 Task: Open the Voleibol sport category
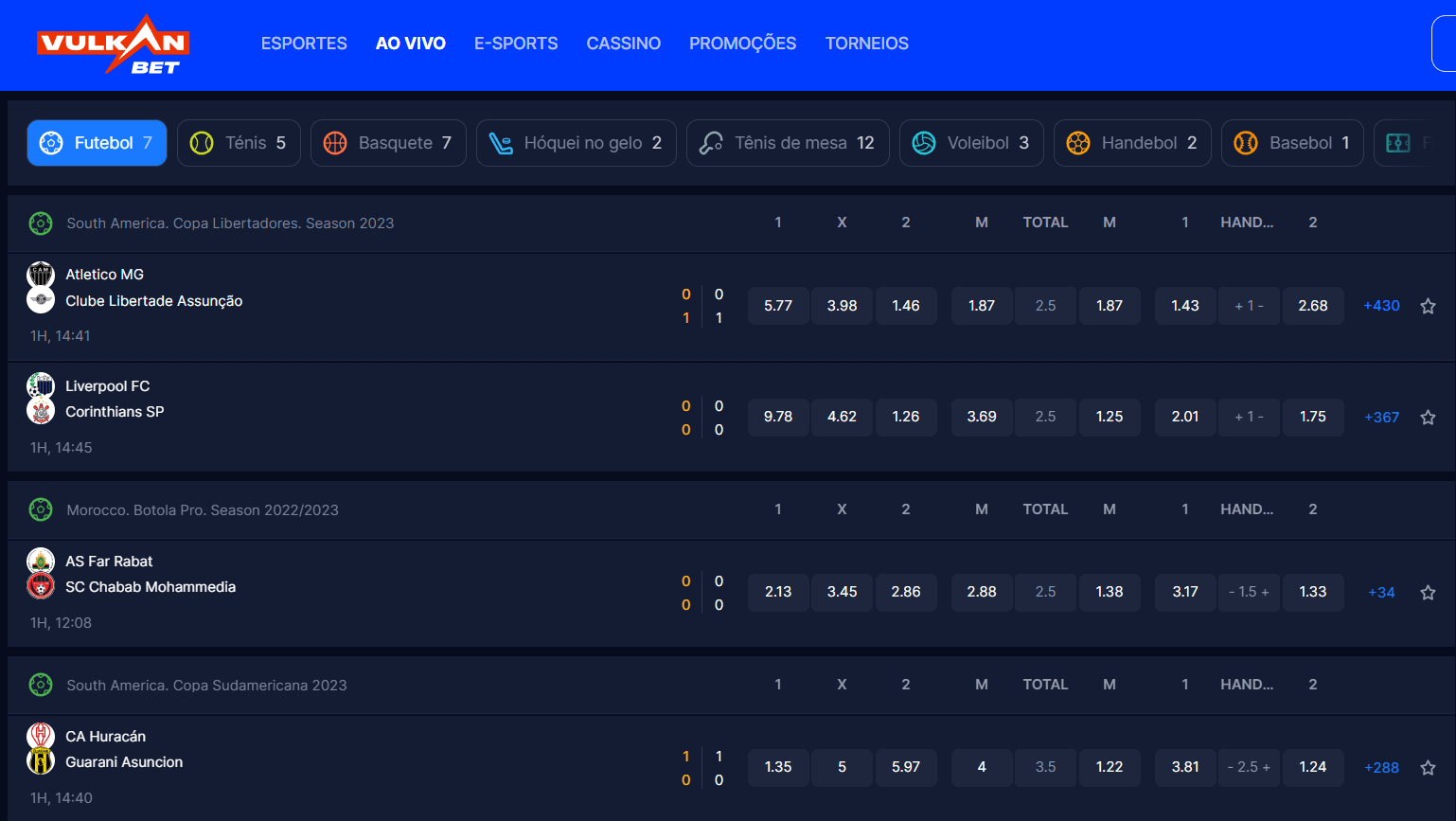(971, 142)
